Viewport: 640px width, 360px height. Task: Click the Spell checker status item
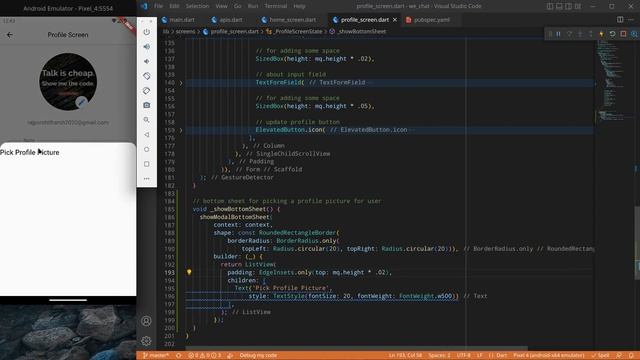(x=600, y=356)
